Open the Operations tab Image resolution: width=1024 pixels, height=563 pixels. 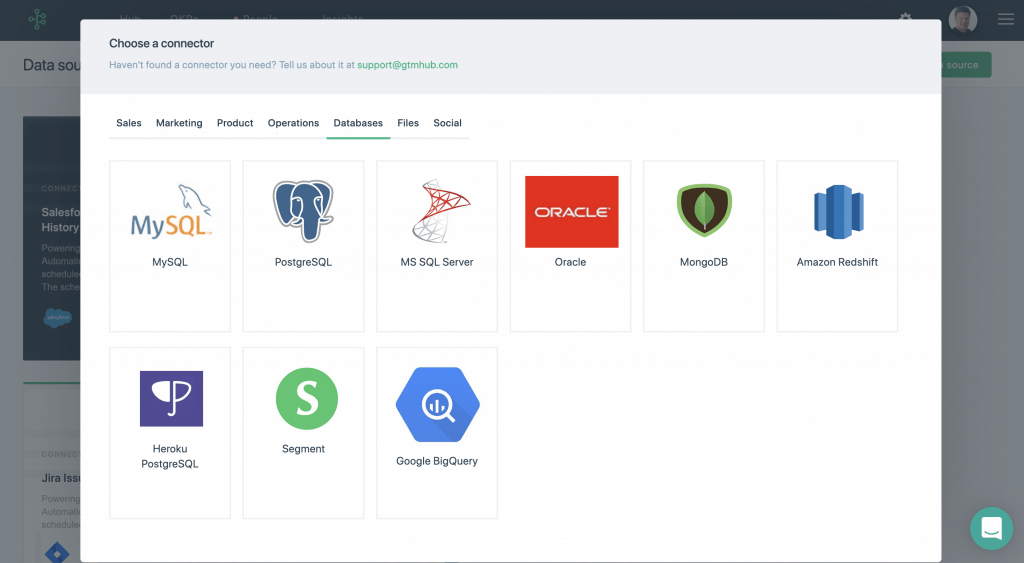click(x=293, y=123)
